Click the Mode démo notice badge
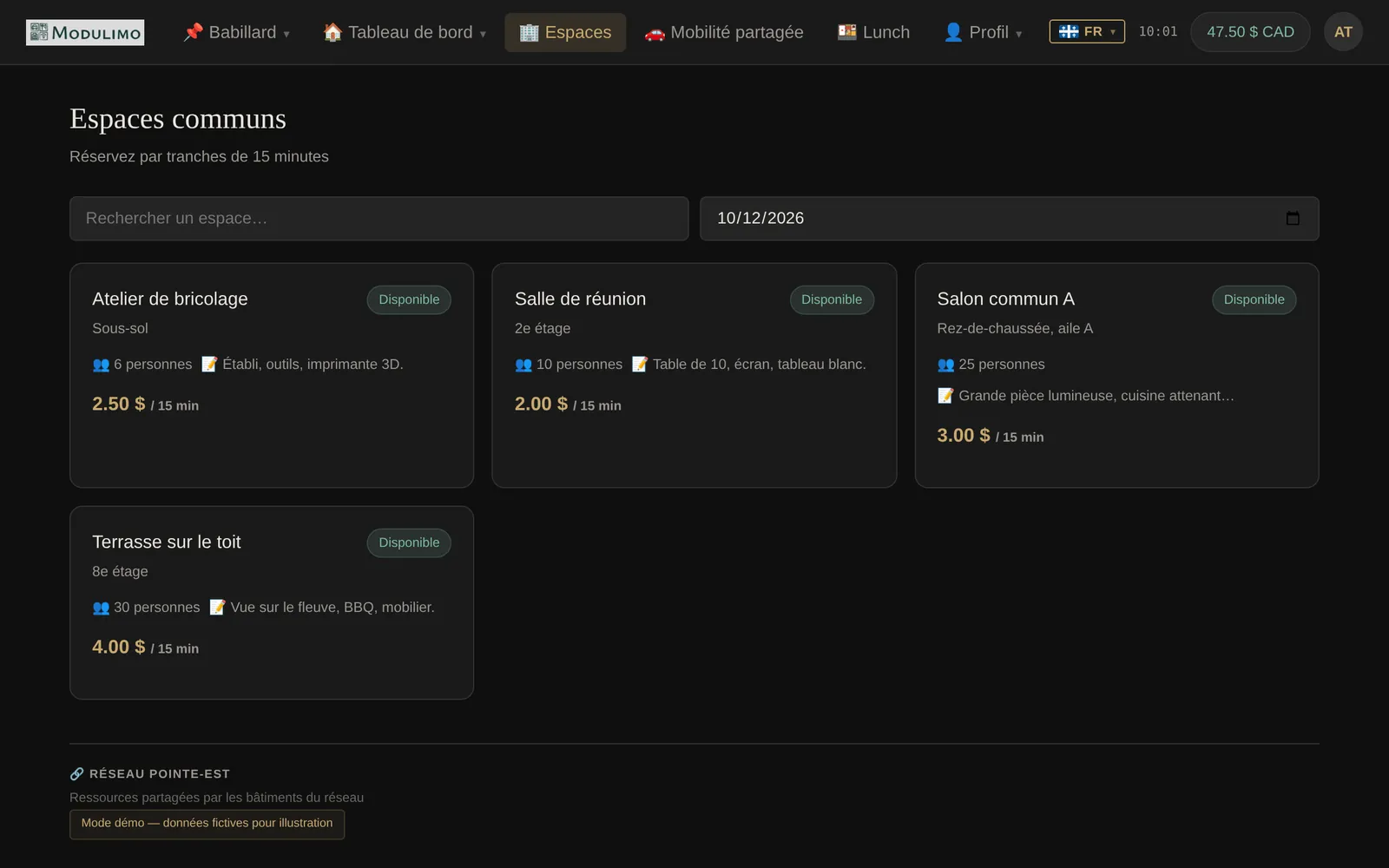Image resolution: width=1389 pixels, height=868 pixels. click(207, 824)
